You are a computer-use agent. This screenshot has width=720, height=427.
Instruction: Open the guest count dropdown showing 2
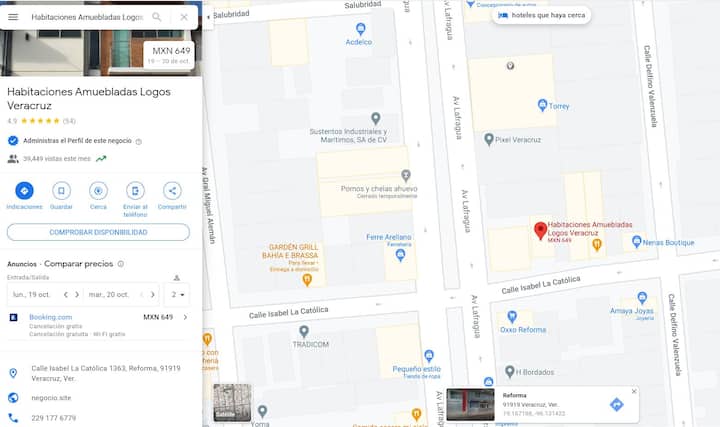pyautogui.click(x=177, y=294)
